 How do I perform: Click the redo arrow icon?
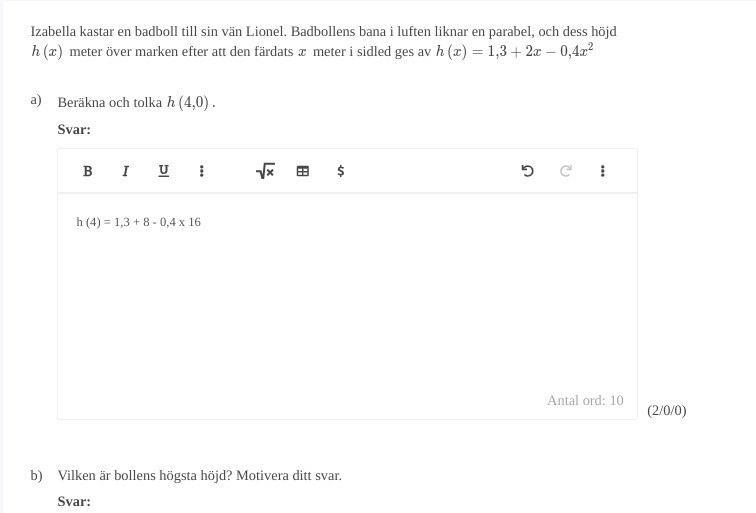coord(566,171)
